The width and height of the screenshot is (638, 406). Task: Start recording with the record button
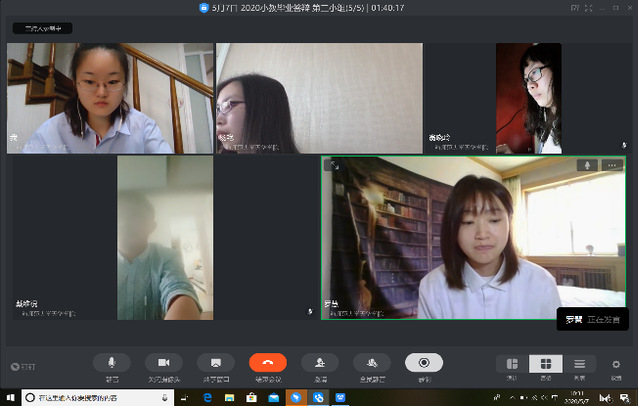pyautogui.click(x=424, y=363)
